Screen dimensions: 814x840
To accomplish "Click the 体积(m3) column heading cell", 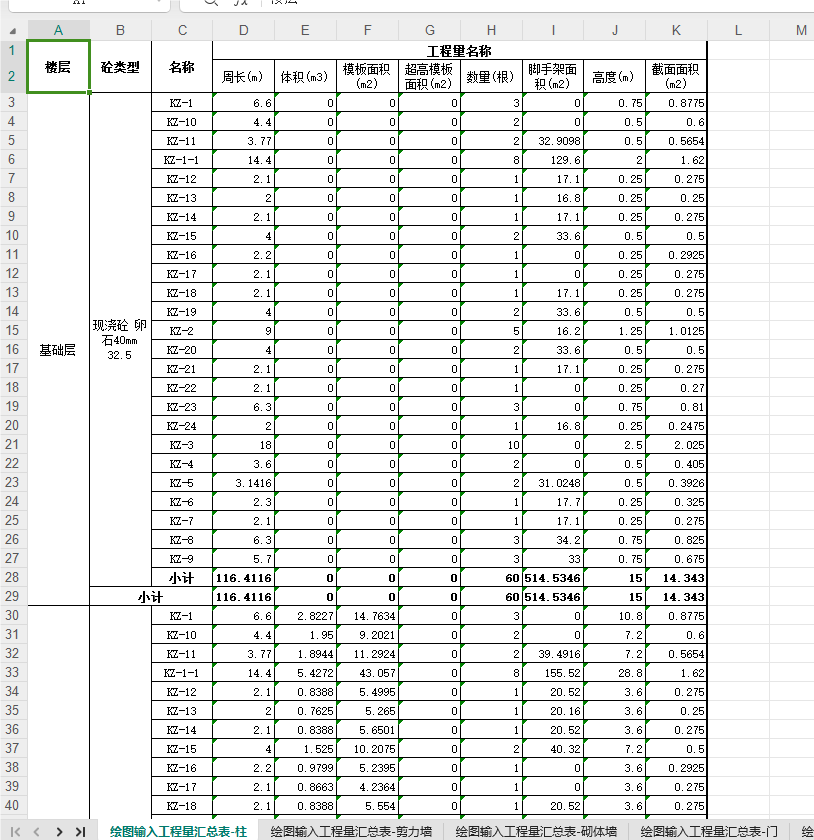I will (305, 77).
